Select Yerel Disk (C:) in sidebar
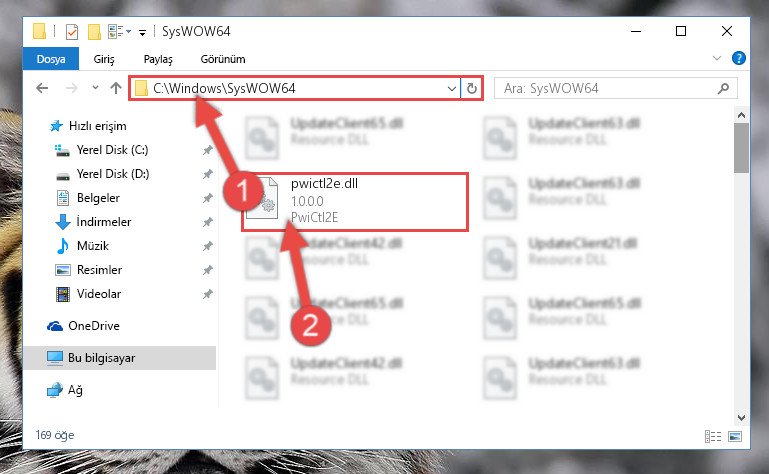This screenshot has width=769, height=474. click(112, 150)
